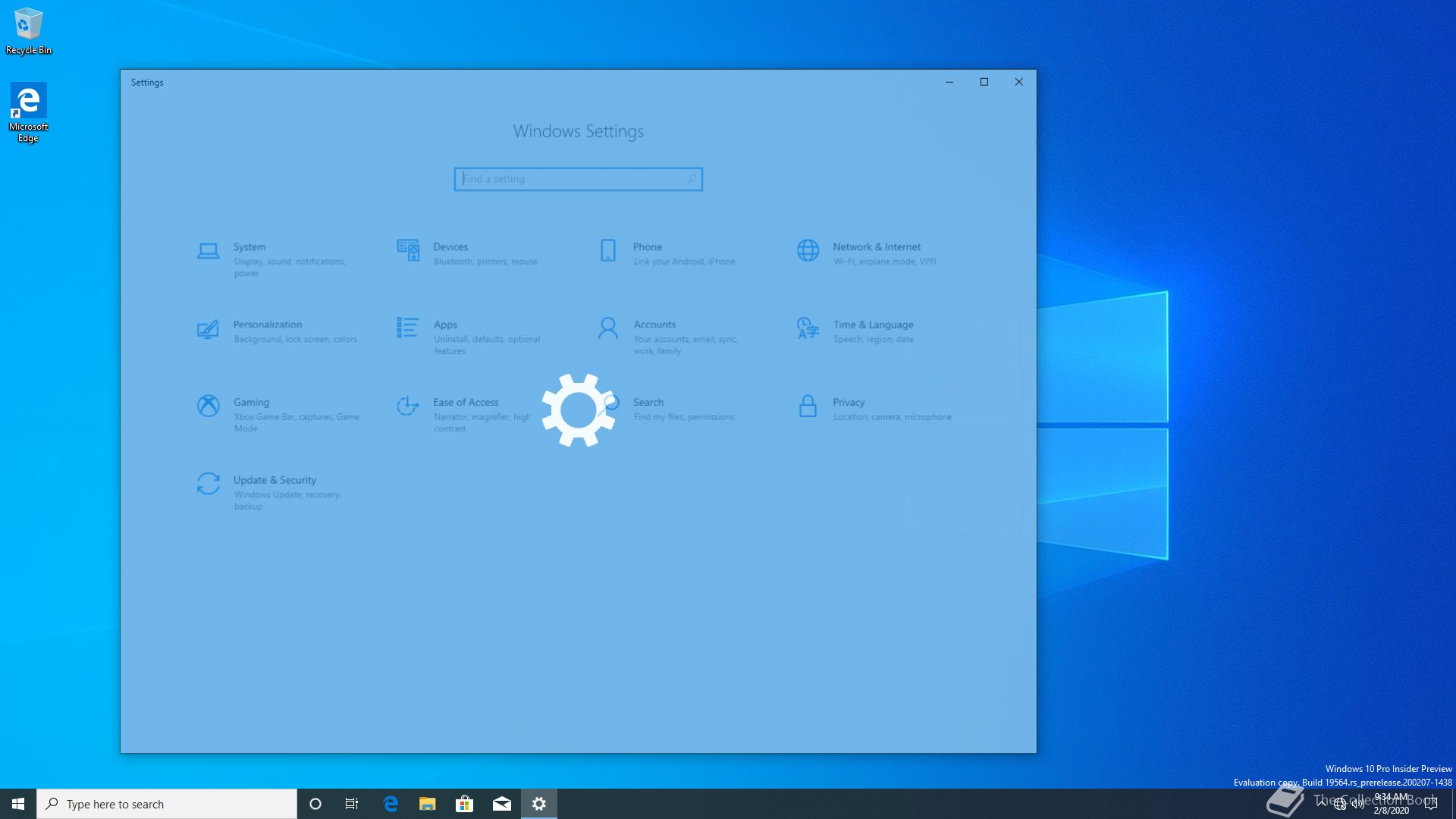The image size is (1456, 819).
Task: Click 'Display, sound, notifications' description text
Action: 290,262
